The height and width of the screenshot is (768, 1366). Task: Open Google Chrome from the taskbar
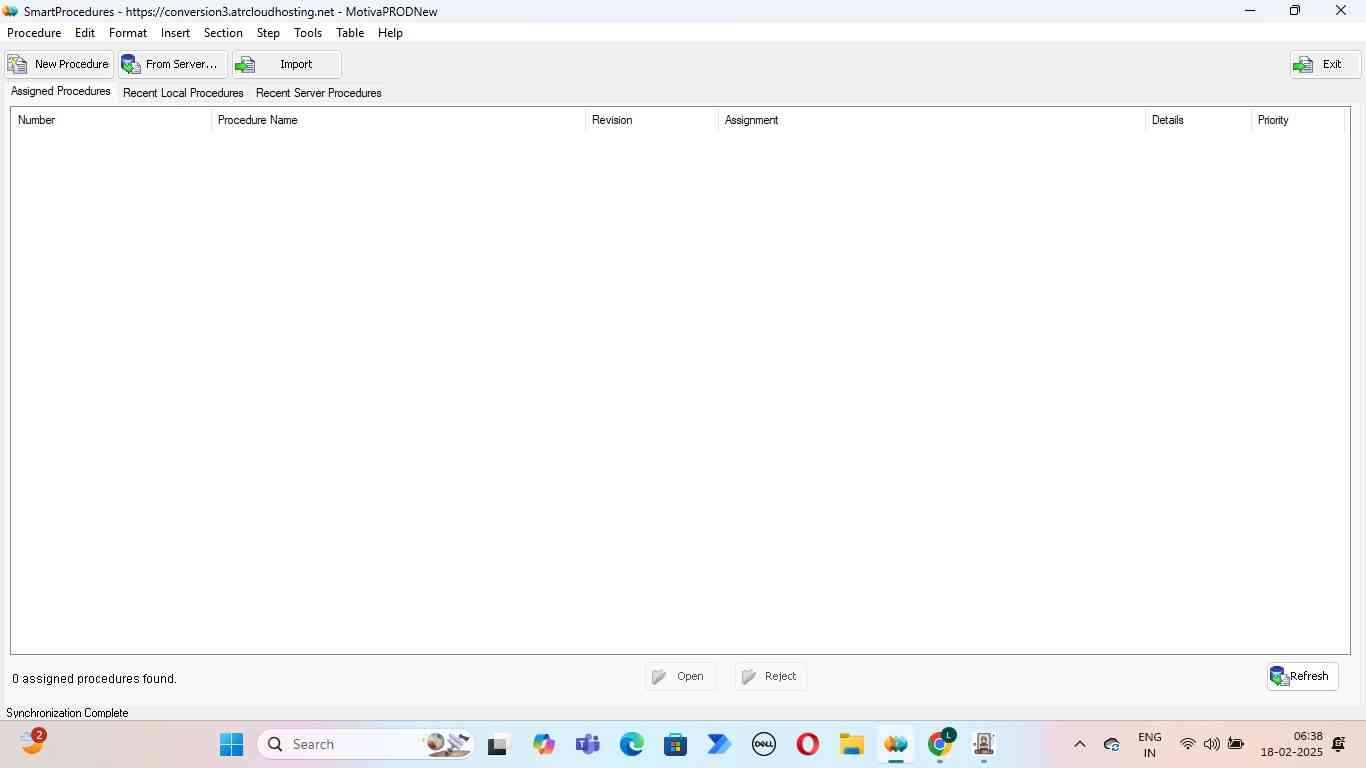[x=940, y=745]
